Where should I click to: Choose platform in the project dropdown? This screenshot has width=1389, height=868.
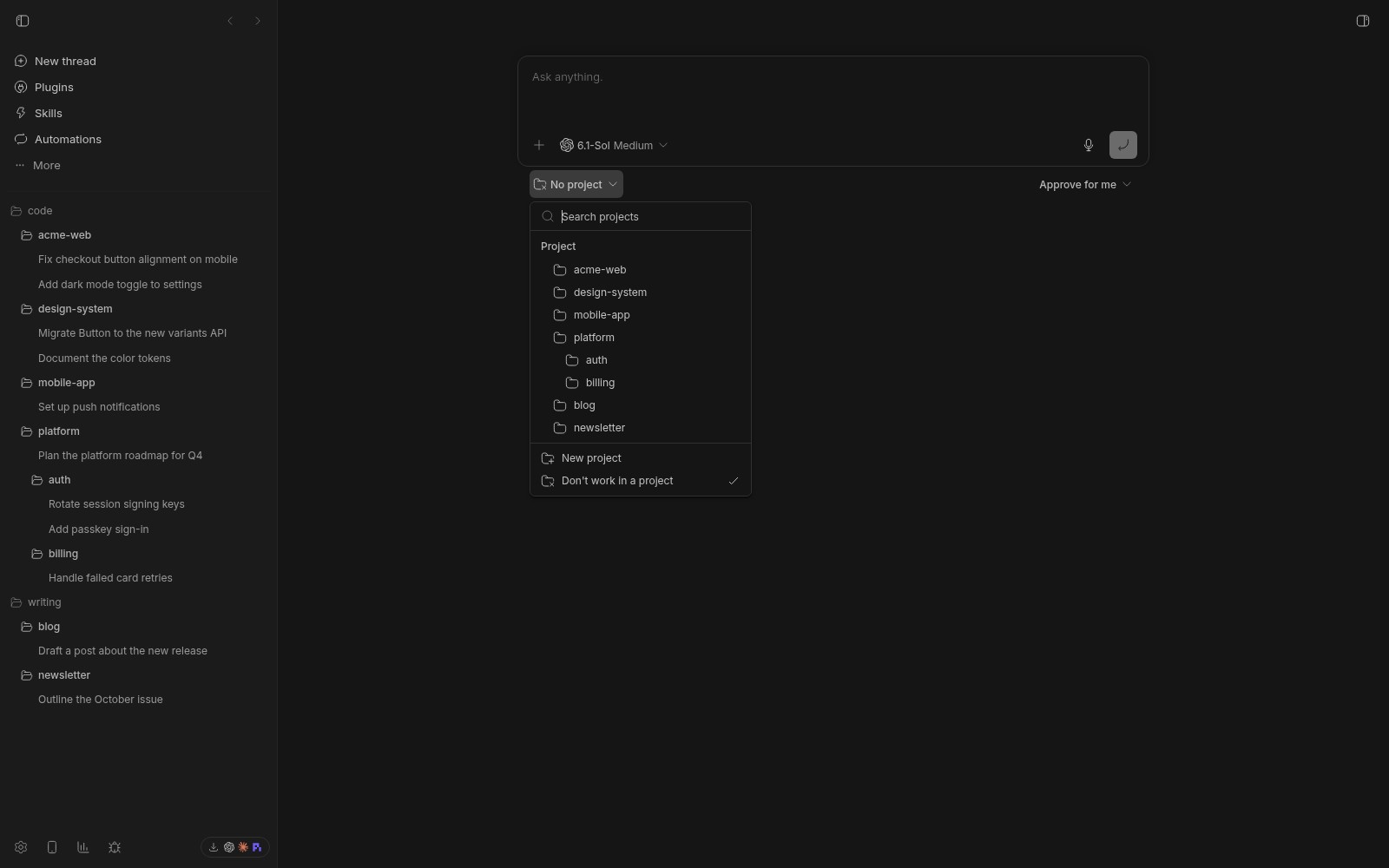point(641,338)
